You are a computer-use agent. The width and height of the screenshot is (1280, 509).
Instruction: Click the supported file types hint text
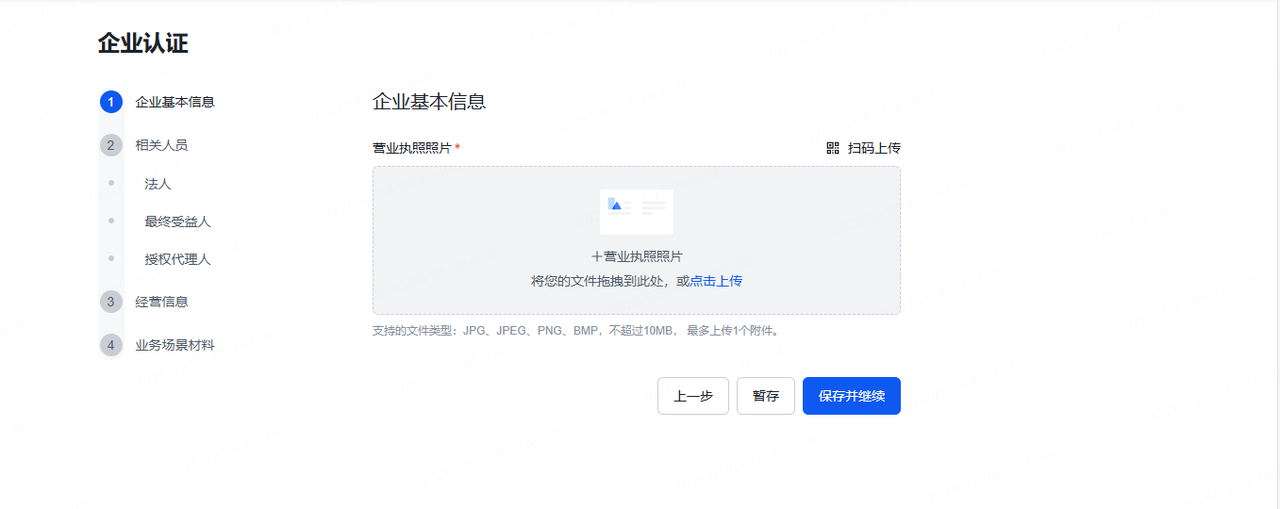pyautogui.click(x=575, y=331)
